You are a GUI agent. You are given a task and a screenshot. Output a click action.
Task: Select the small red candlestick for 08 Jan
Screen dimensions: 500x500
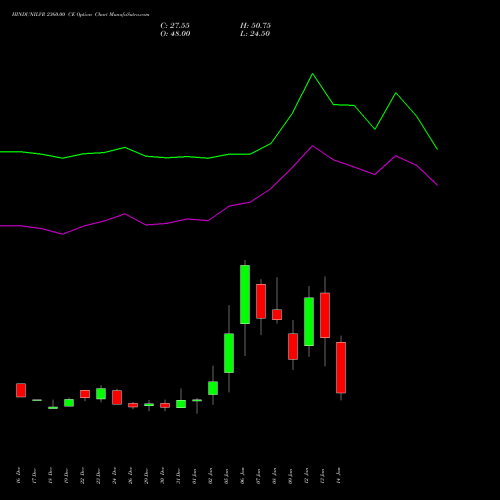[277, 315]
